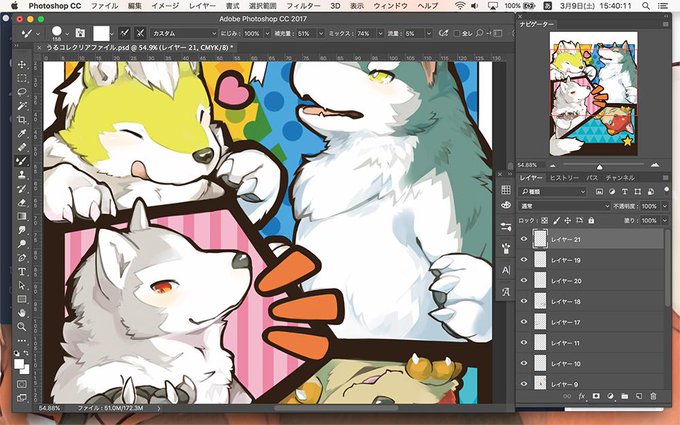
Task: Open the Color palette panel icon
Action: pyautogui.click(x=506, y=205)
